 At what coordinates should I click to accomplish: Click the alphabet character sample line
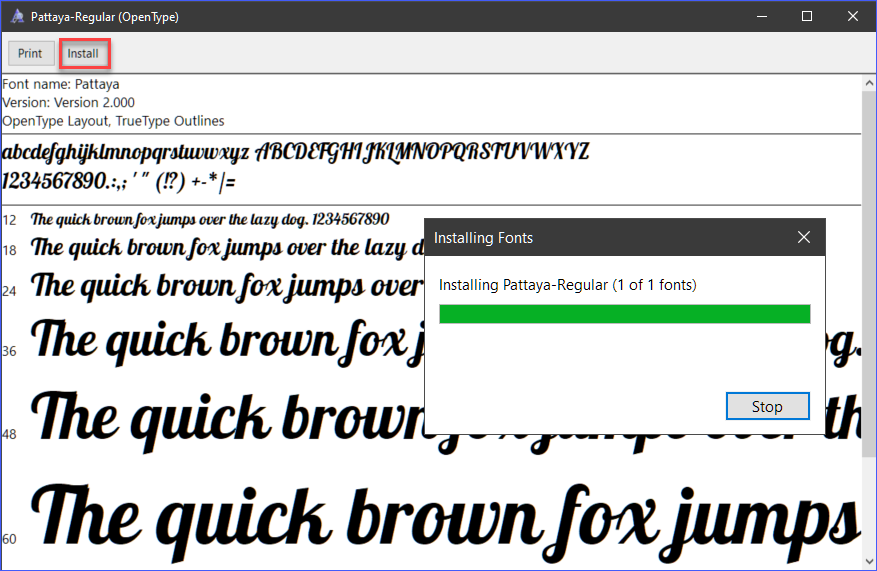pos(296,152)
